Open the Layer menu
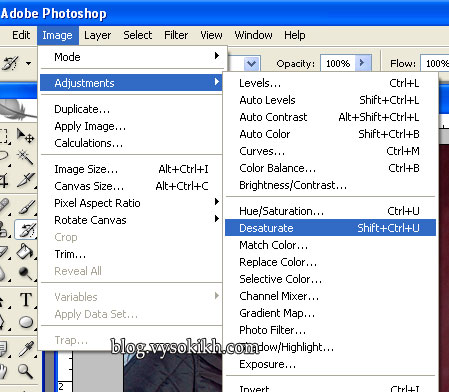This screenshot has height=392, width=449. [97, 35]
